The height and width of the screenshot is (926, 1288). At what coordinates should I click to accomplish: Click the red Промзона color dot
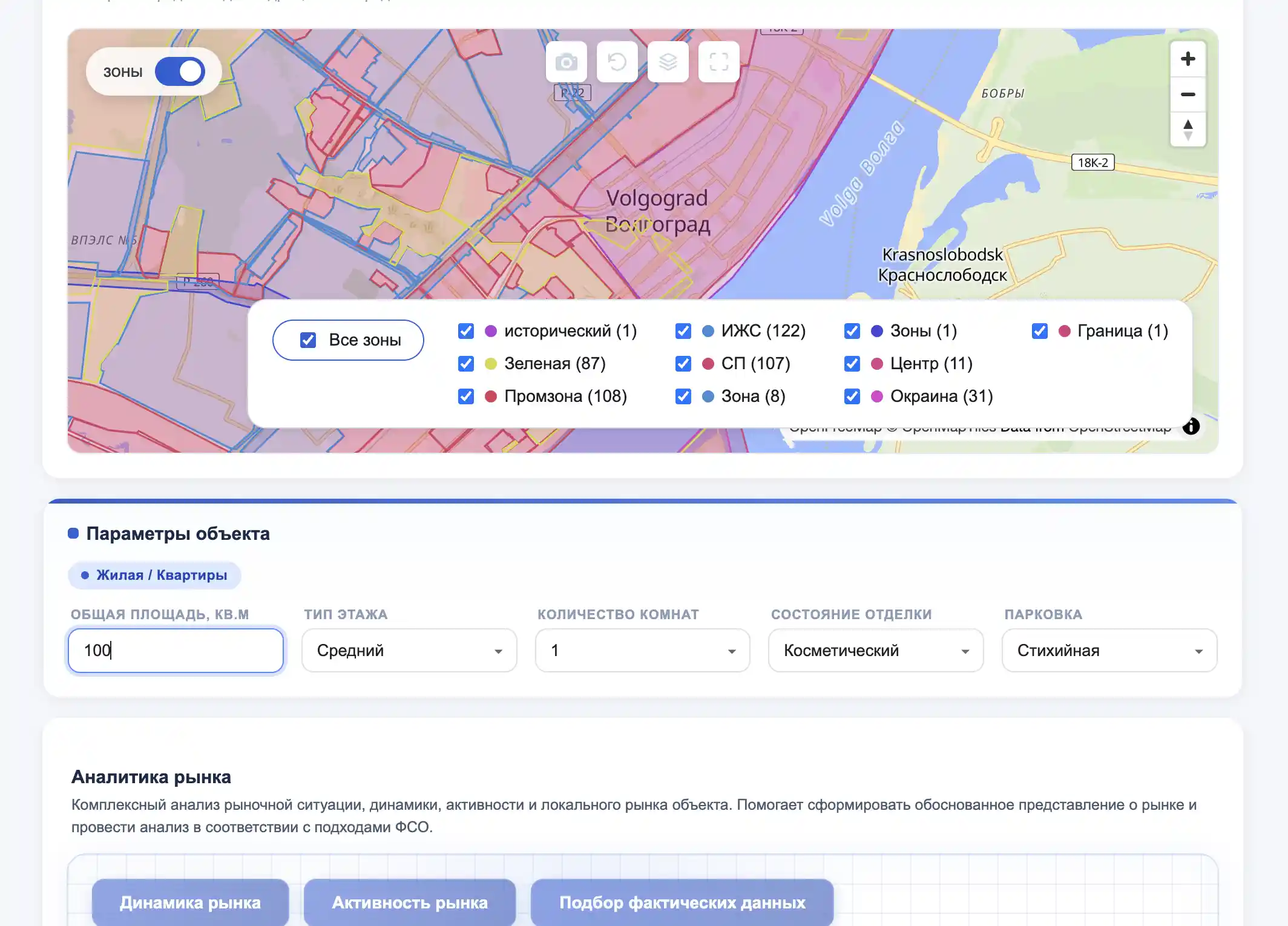491,396
